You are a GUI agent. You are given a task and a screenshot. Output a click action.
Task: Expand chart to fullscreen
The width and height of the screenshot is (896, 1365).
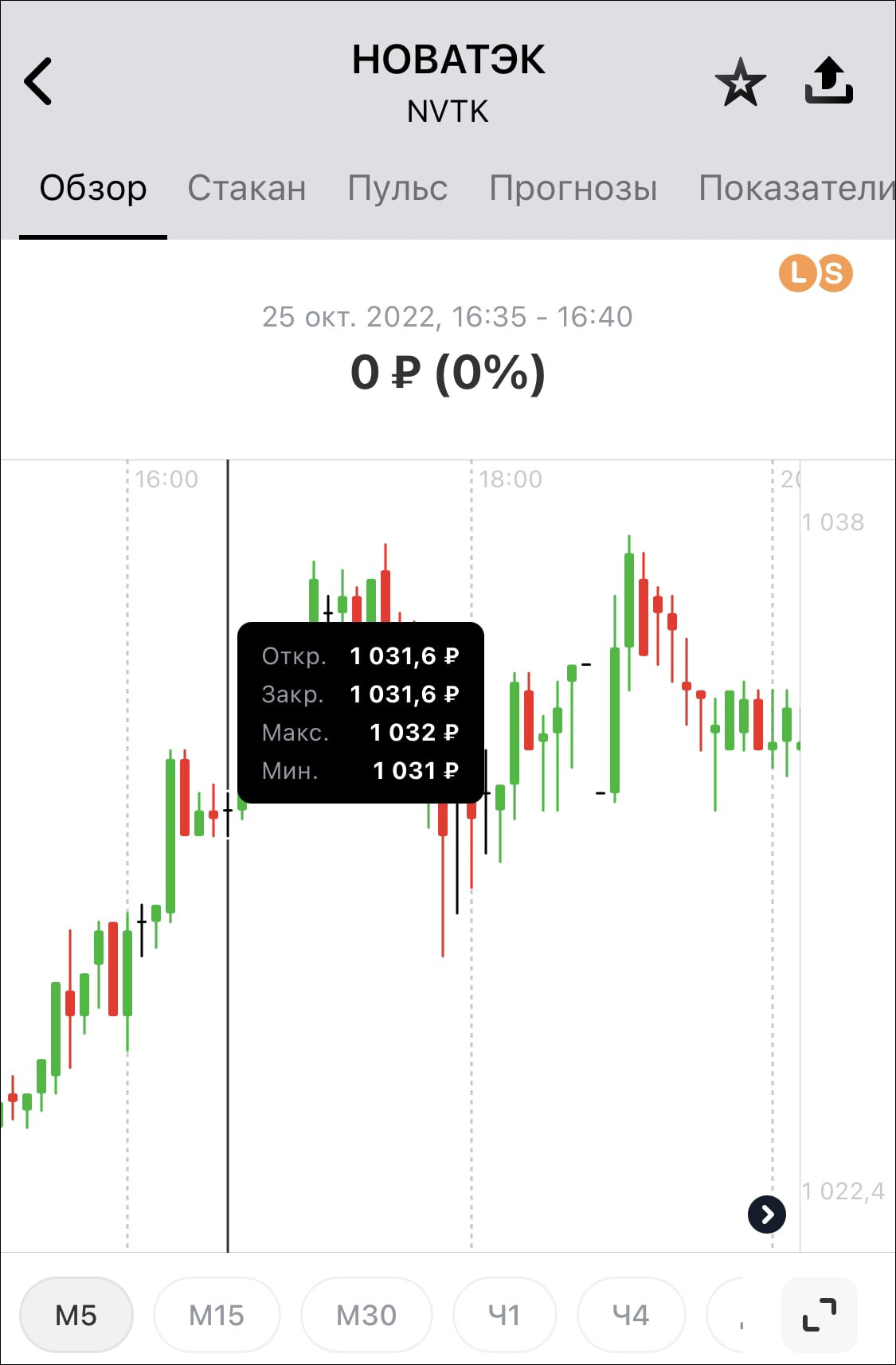click(820, 1315)
